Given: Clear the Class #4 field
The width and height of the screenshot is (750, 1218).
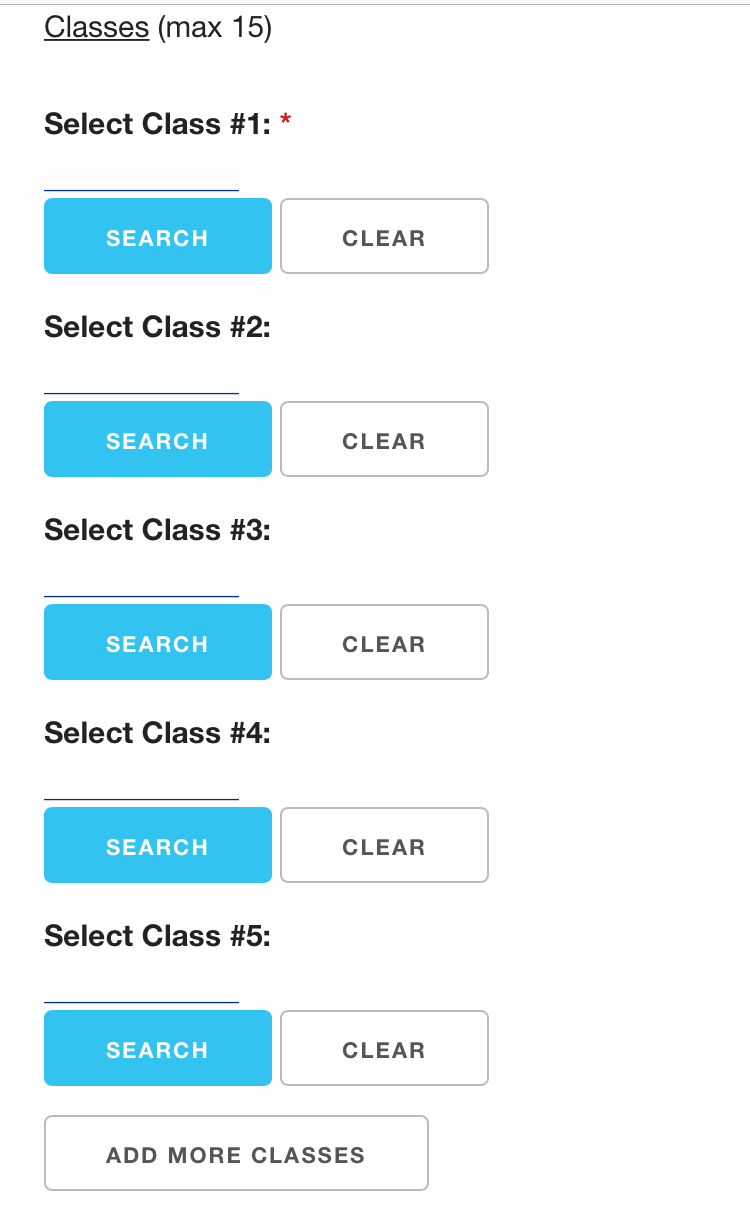Looking at the screenshot, I should pyautogui.click(x=384, y=845).
